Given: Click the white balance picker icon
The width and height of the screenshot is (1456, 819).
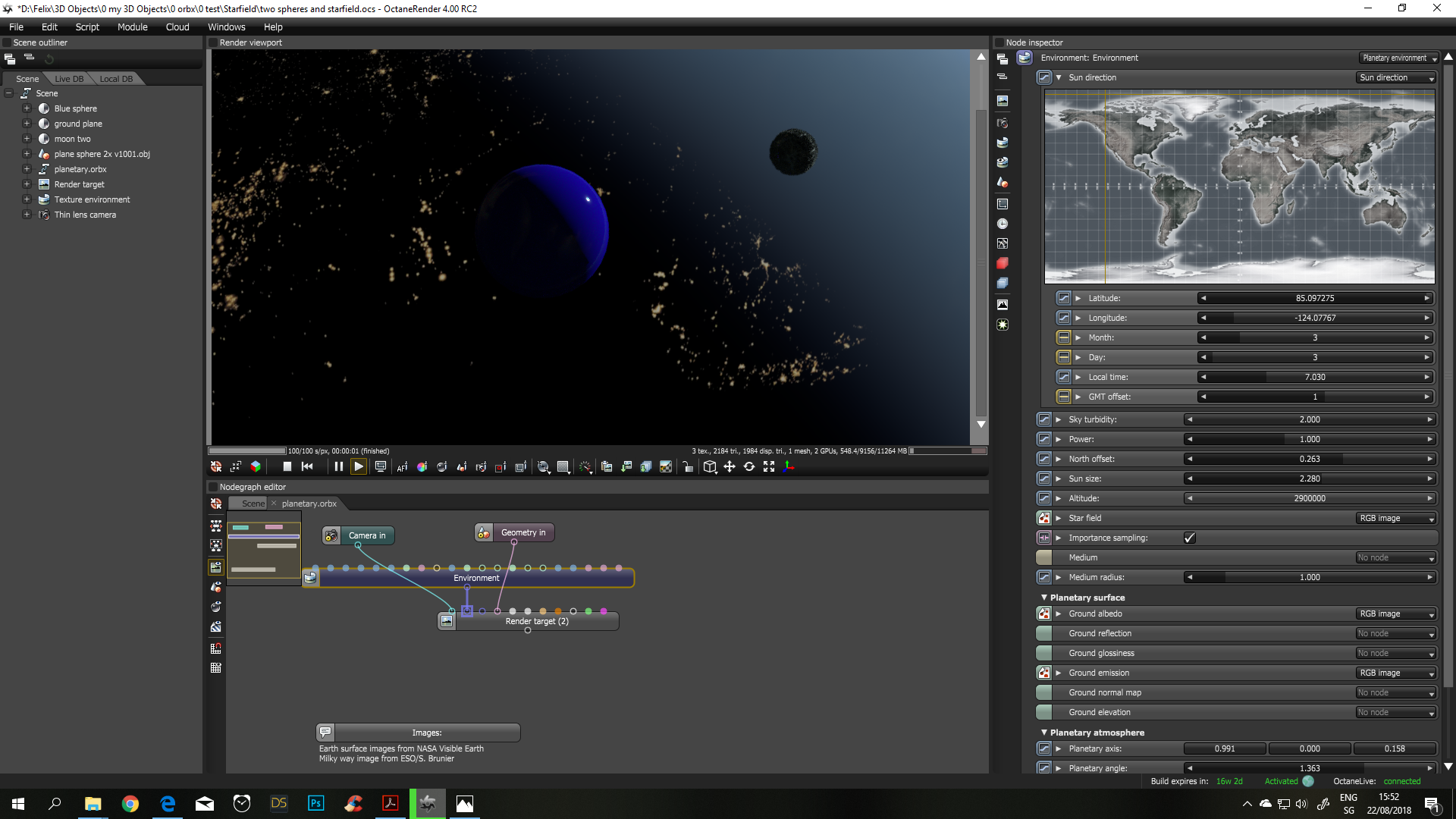Looking at the screenshot, I should click(422, 467).
